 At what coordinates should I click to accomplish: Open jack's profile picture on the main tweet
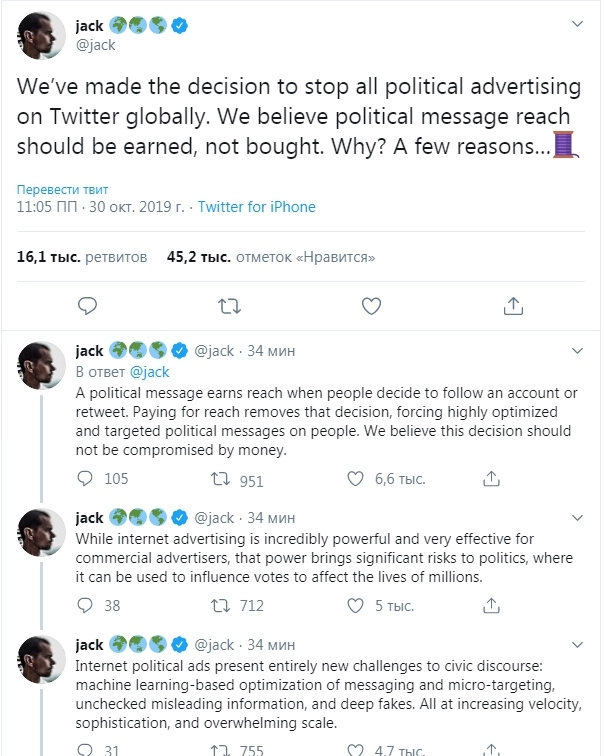[x=41, y=34]
